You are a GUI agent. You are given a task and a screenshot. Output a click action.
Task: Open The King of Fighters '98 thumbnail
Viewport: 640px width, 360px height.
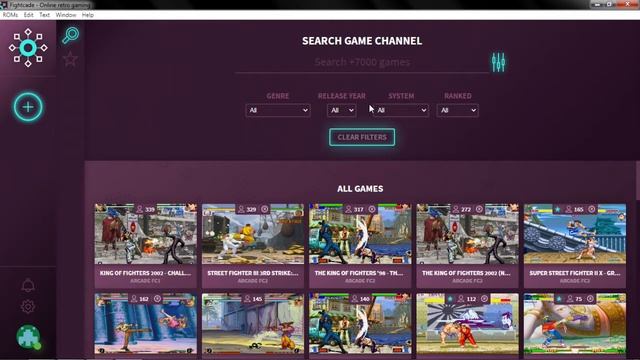point(360,234)
